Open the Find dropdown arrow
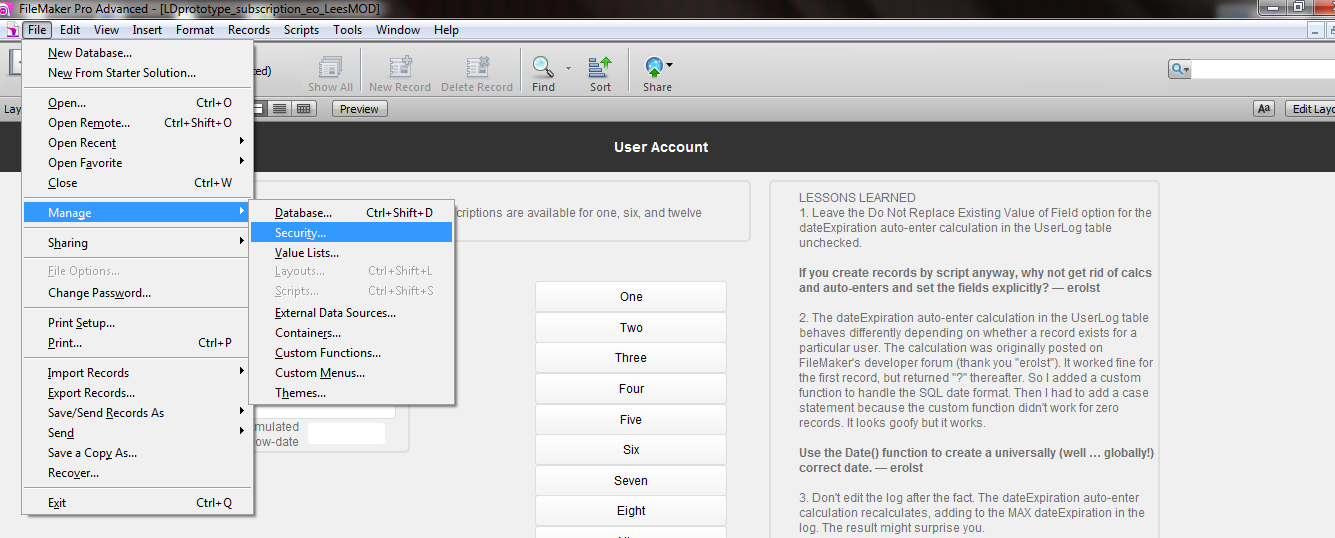This screenshot has height=538, width=1335. pyautogui.click(x=568, y=69)
